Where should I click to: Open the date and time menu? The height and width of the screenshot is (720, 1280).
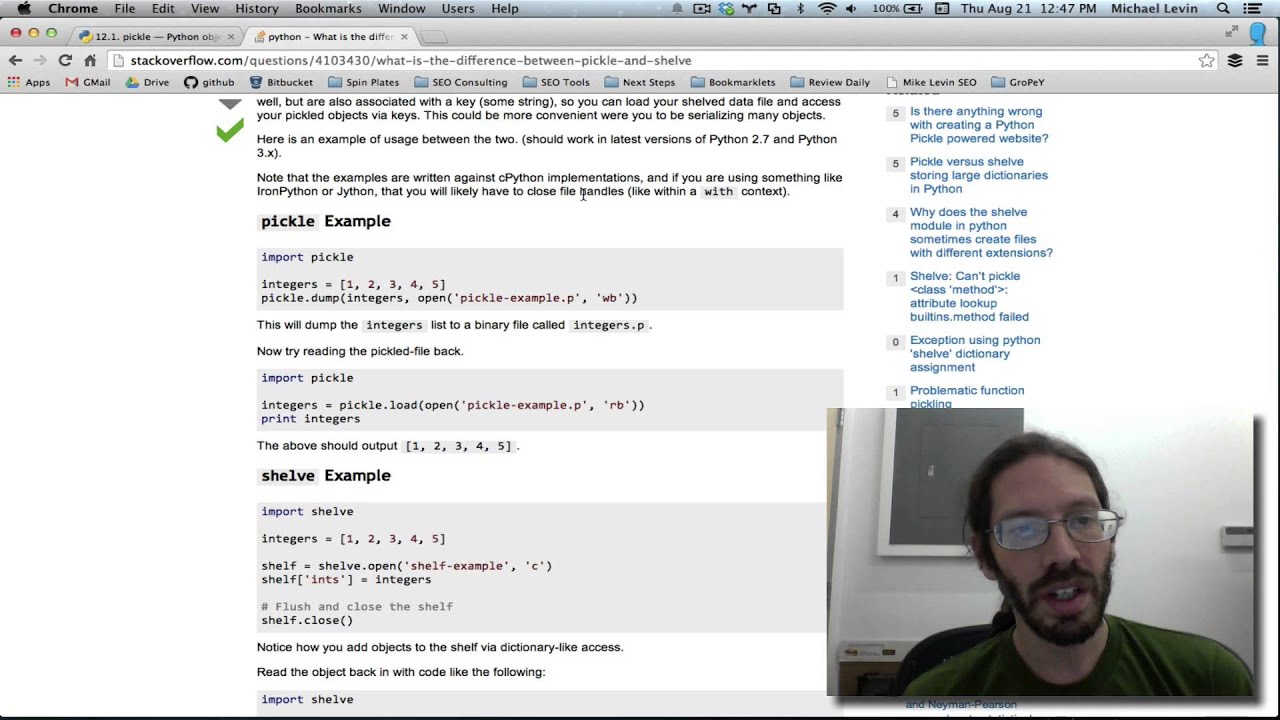click(1028, 8)
